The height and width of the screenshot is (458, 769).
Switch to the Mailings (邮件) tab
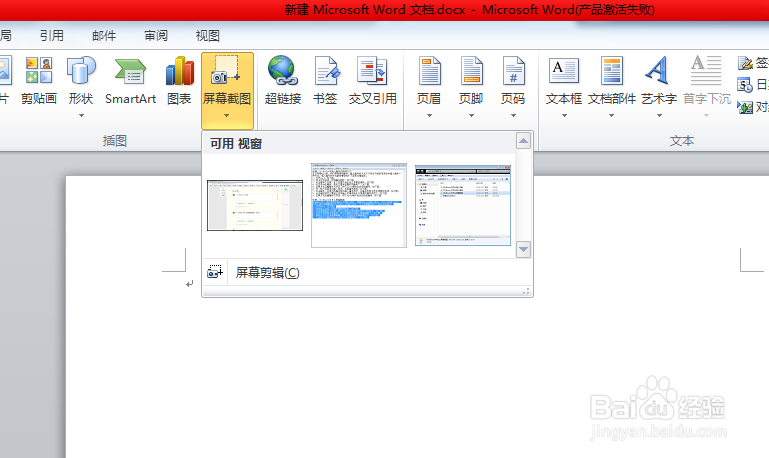point(104,36)
